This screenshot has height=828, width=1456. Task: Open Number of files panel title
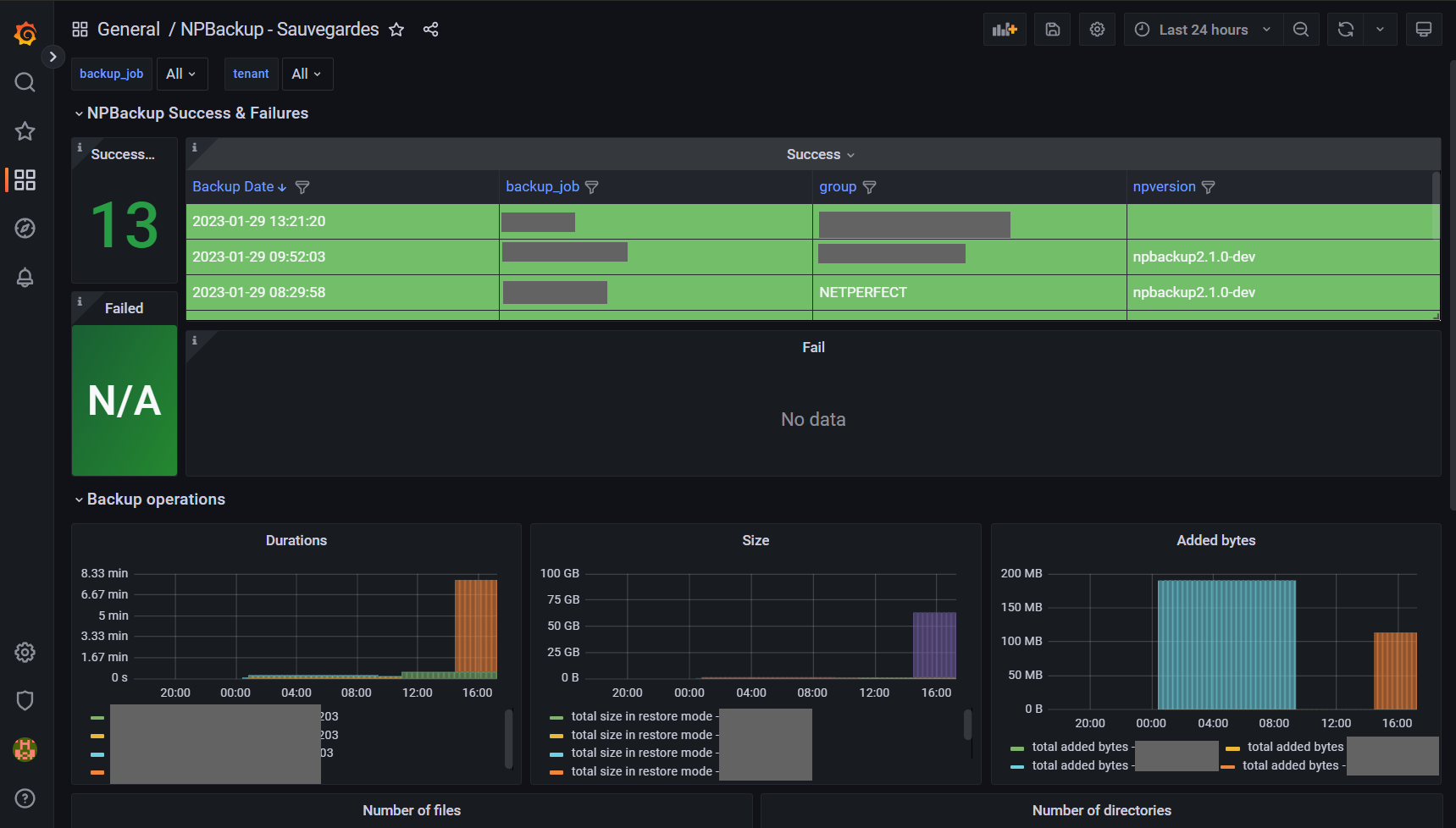[x=412, y=810]
